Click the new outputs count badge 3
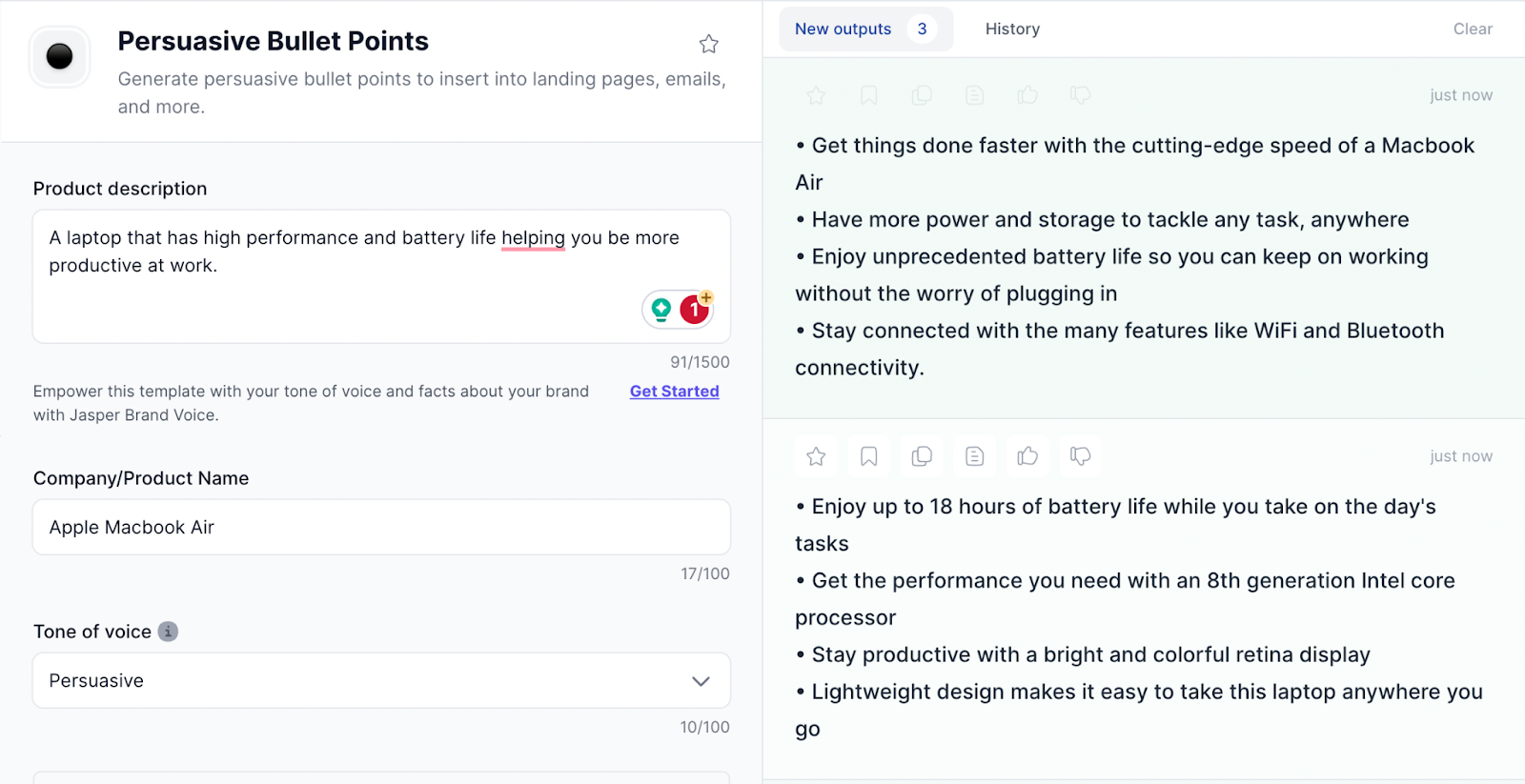 [922, 29]
